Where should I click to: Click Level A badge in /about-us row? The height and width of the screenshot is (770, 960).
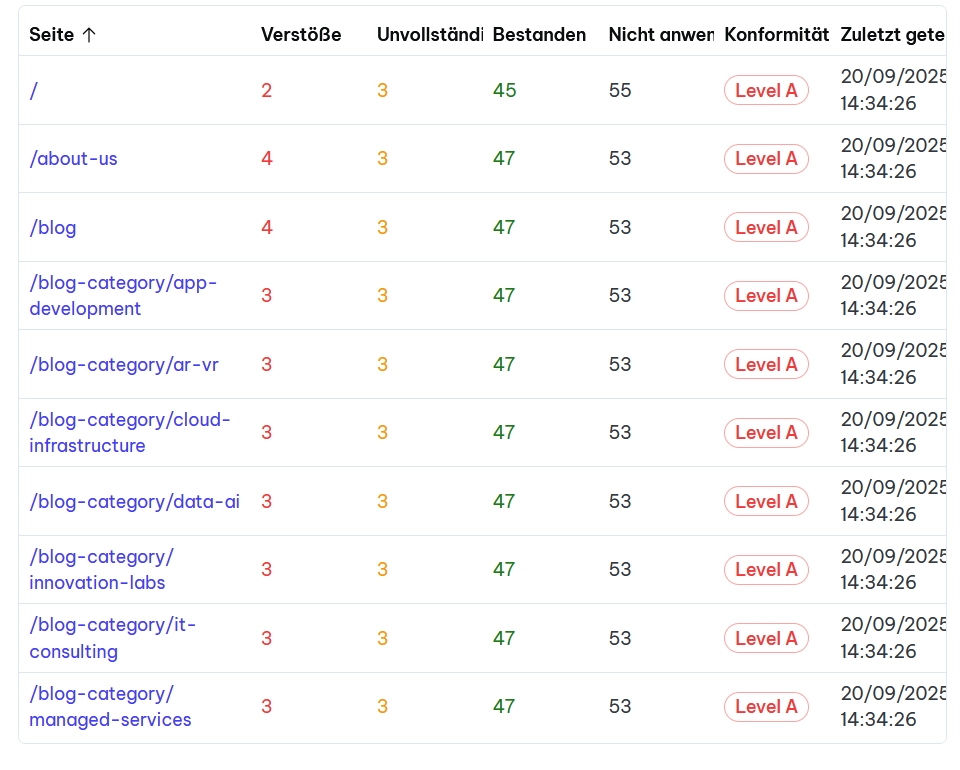point(766,159)
